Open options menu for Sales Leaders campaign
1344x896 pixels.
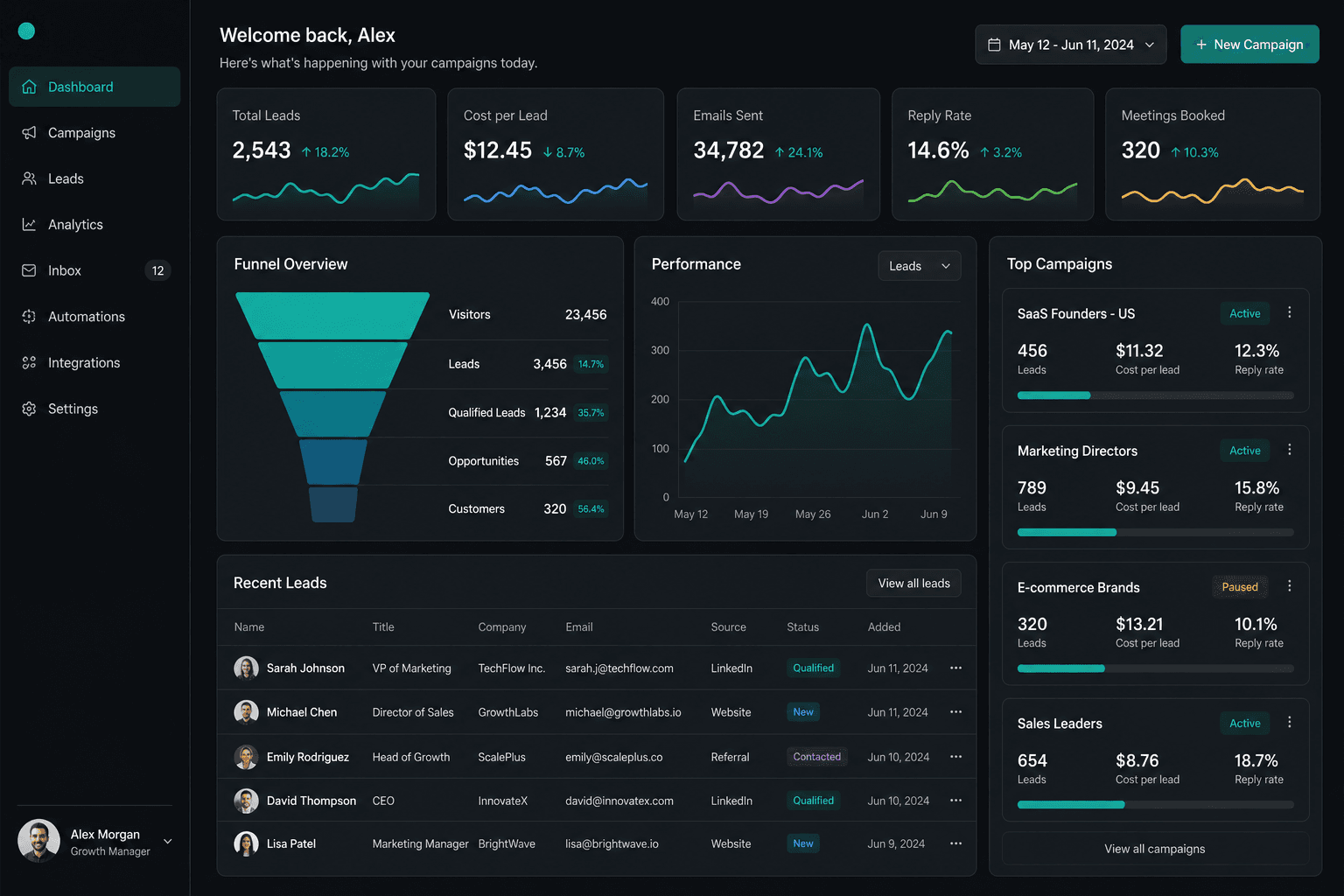coord(1289,723)
